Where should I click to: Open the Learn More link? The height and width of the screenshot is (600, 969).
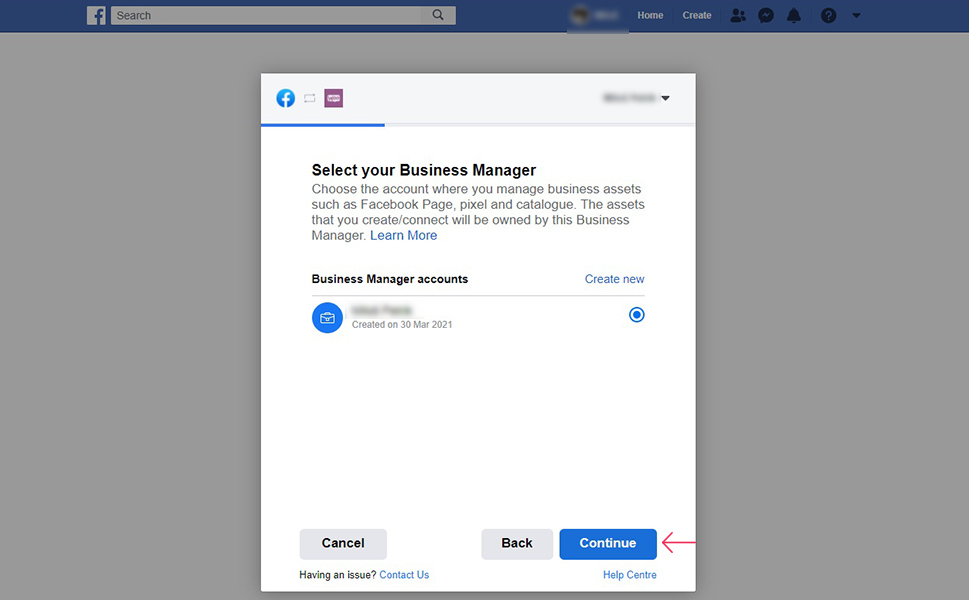pos(404,235)
